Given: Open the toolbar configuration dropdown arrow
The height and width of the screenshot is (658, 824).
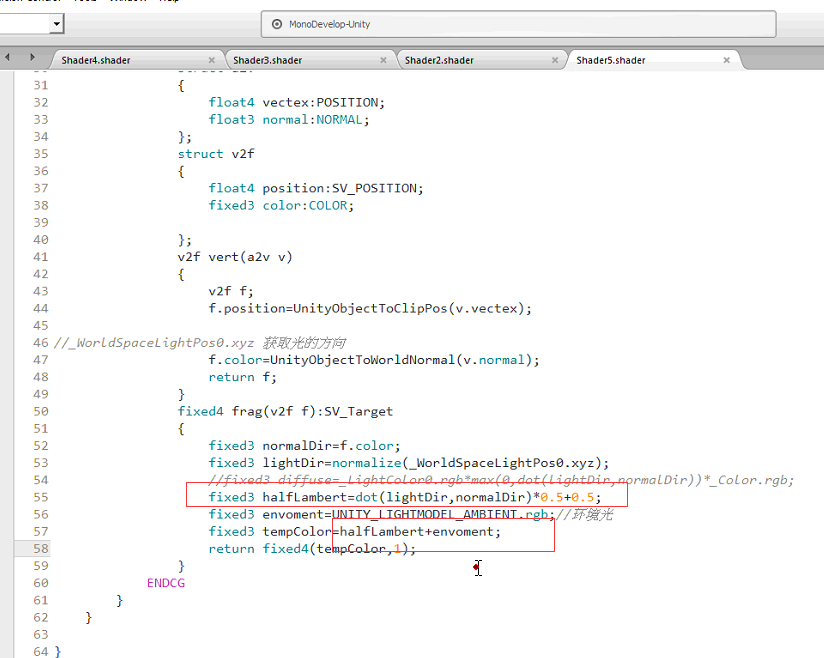Looking at the screenshot, I should (56, 24).
